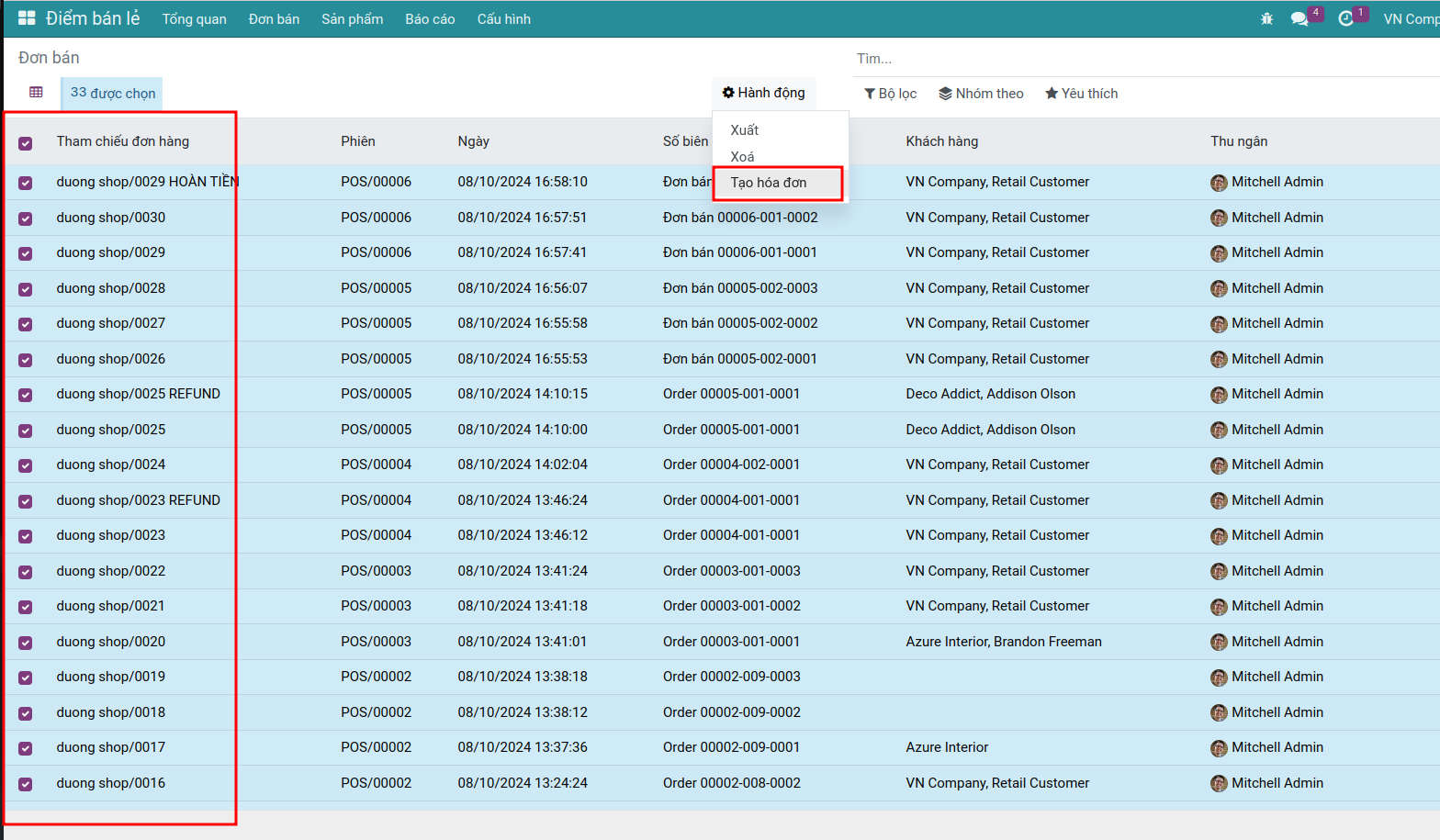The height and width of the screenshot is (840, 1440).
Task: Uncheck the select-all header checkbox
Action: tap(26, 143)
